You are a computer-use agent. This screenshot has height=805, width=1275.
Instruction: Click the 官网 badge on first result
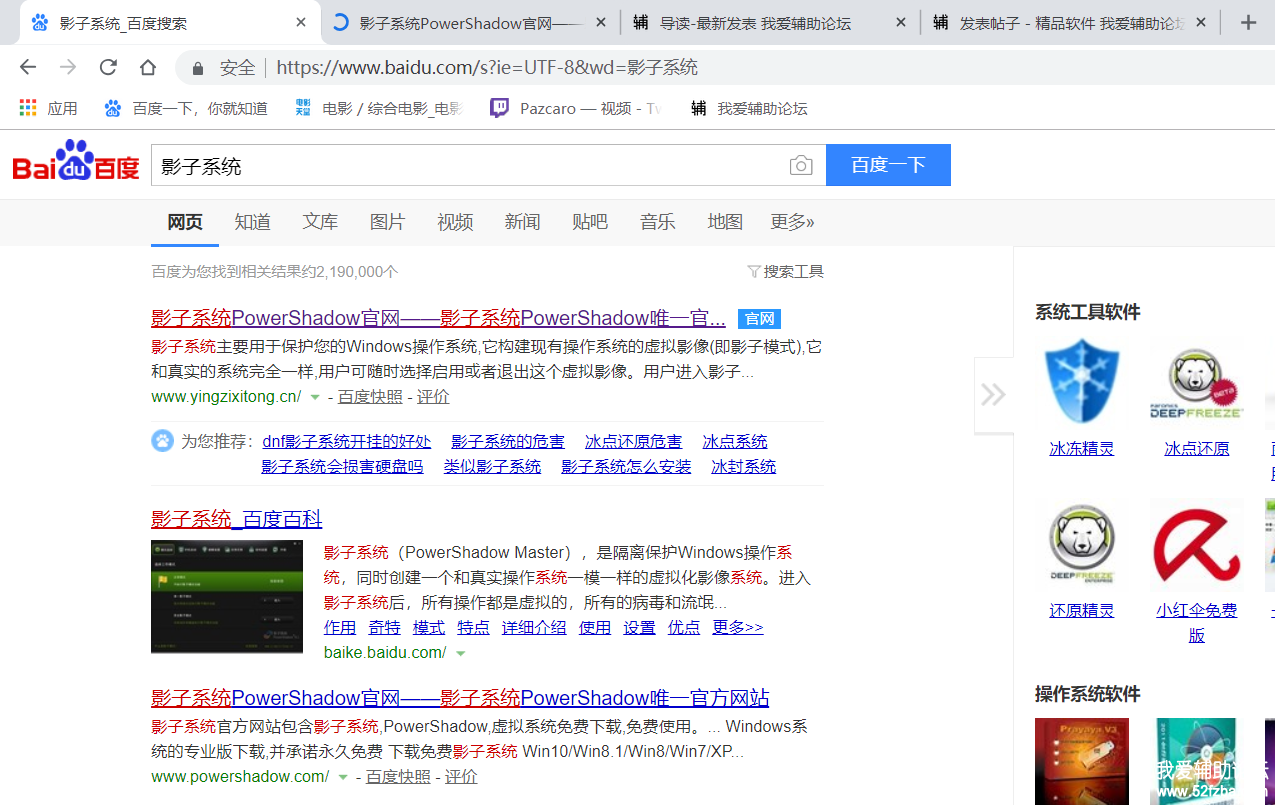pyautogui.click(x=759, y=319)
